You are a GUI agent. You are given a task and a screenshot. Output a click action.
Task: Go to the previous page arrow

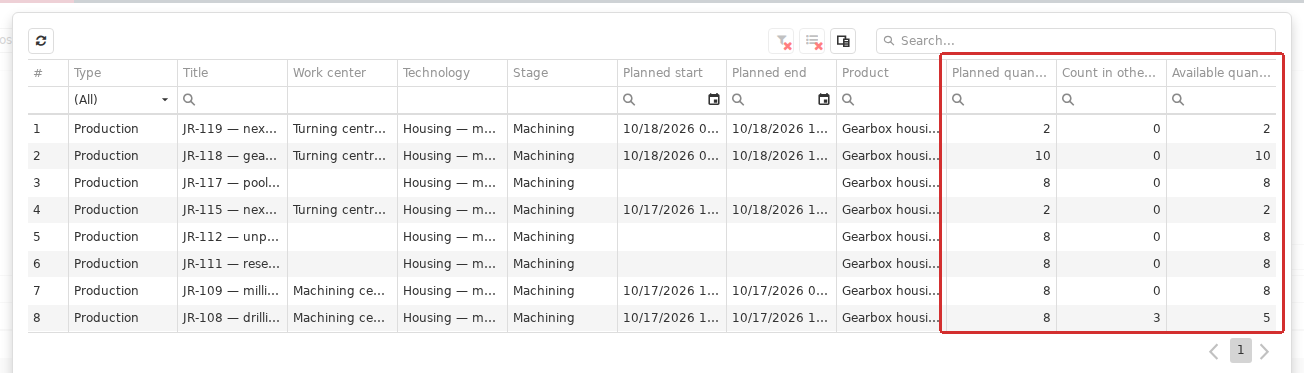[x=1214, y=351]
